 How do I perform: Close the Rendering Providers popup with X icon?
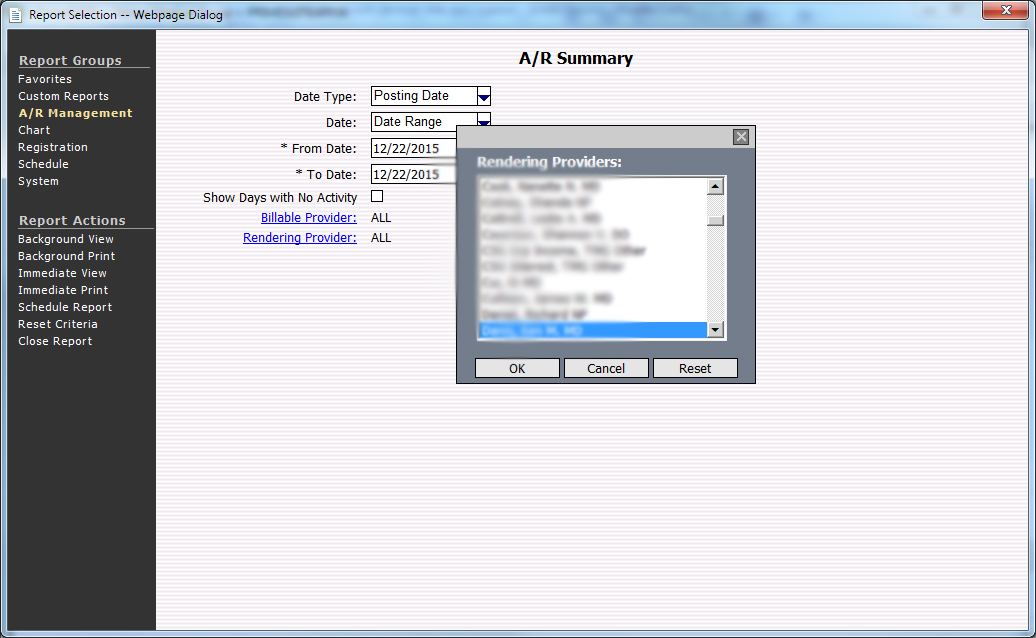(x=741, y=137)
